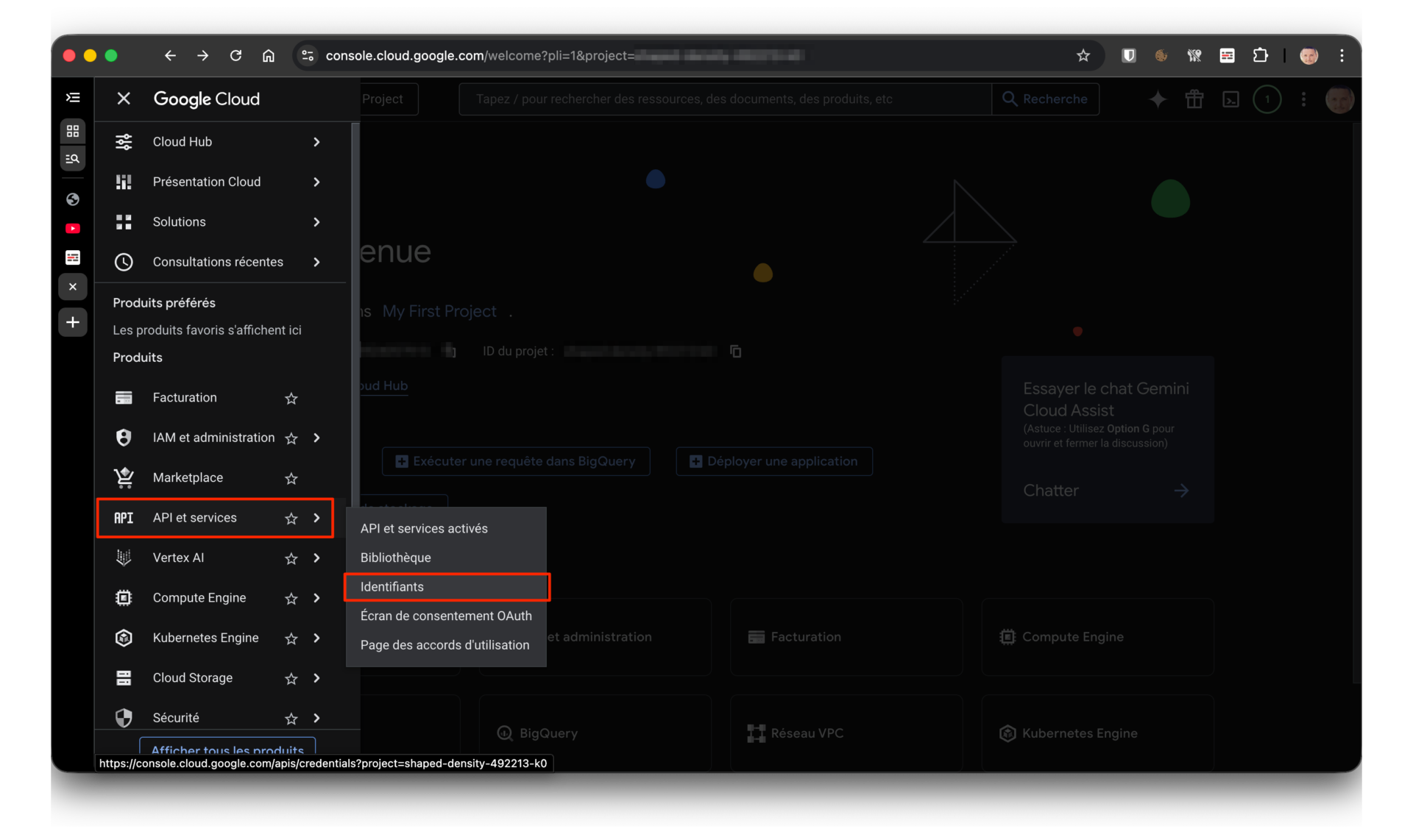Viewport: 1413px width, 840px height.
Task: Select Écran de consentement OAuth
Action: pyautogui.click(x=446, y=616)
